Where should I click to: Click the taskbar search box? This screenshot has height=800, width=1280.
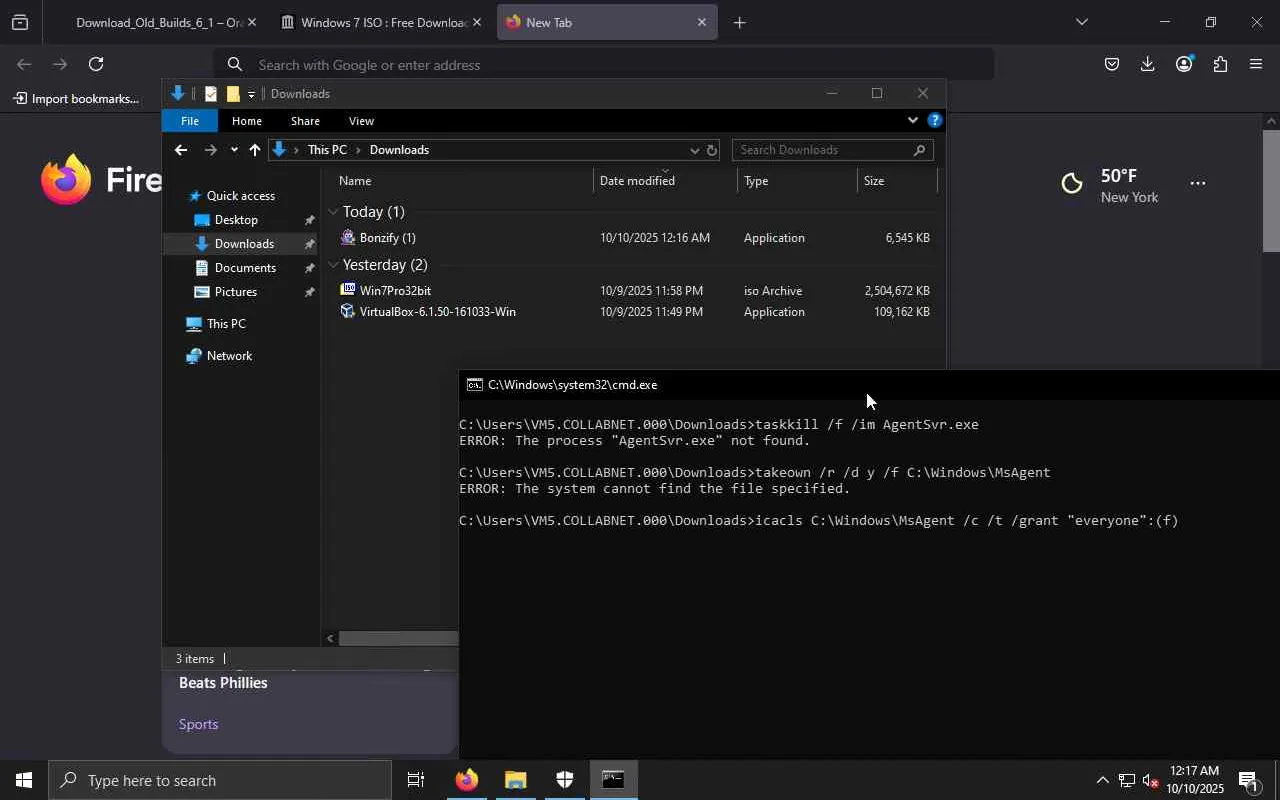pos(220,781)
